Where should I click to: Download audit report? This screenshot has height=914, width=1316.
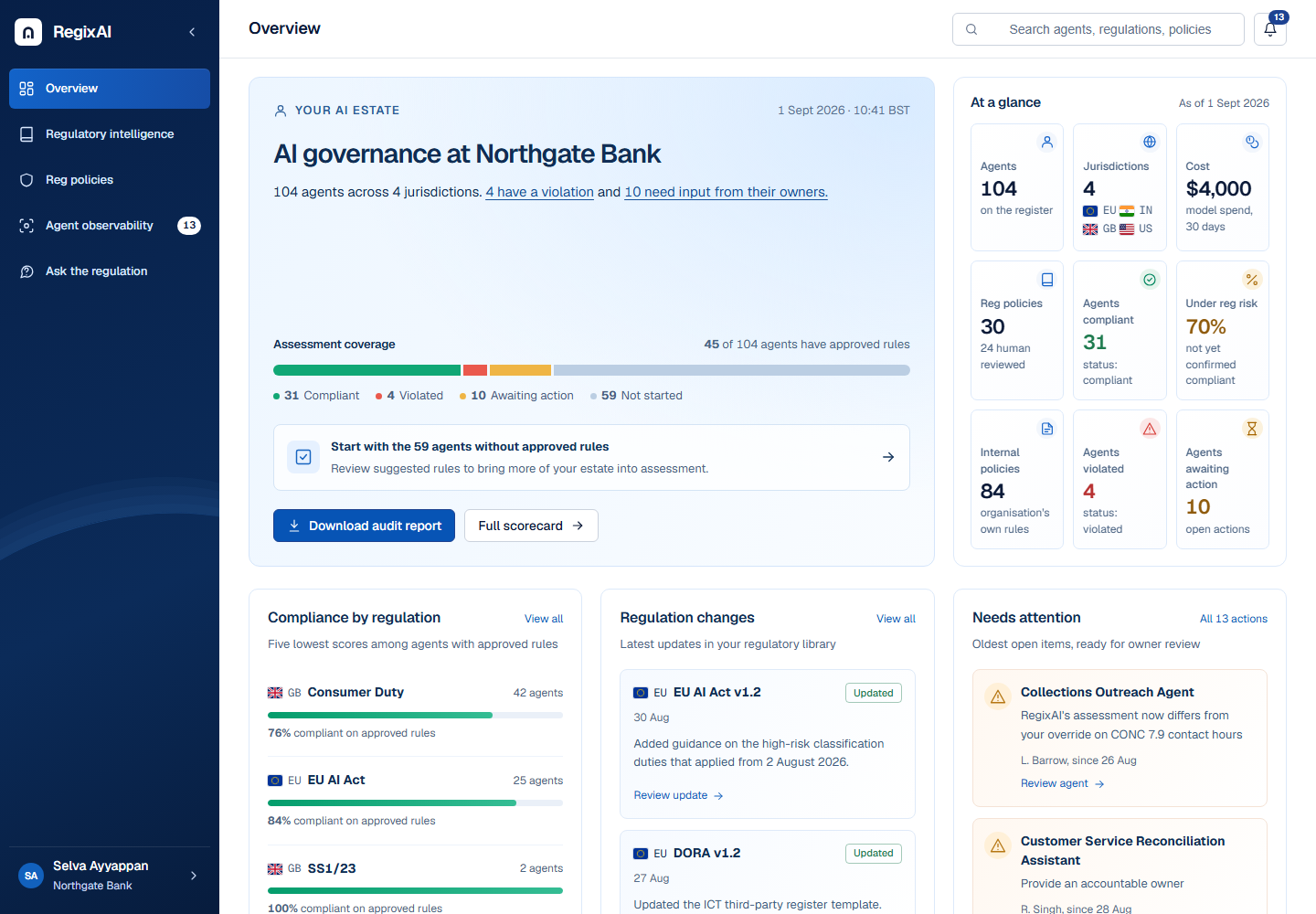364,526
